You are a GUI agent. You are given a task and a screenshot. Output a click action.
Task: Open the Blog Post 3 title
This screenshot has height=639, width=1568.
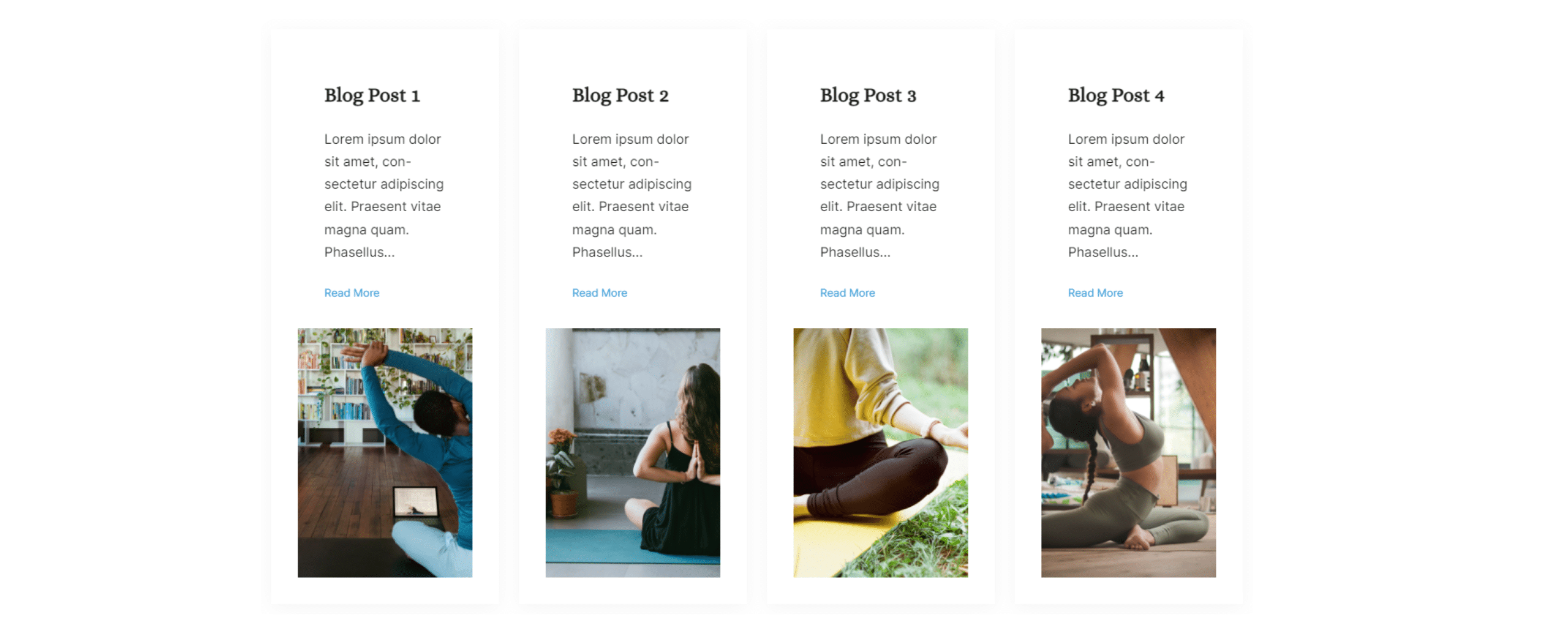[868, 95]
